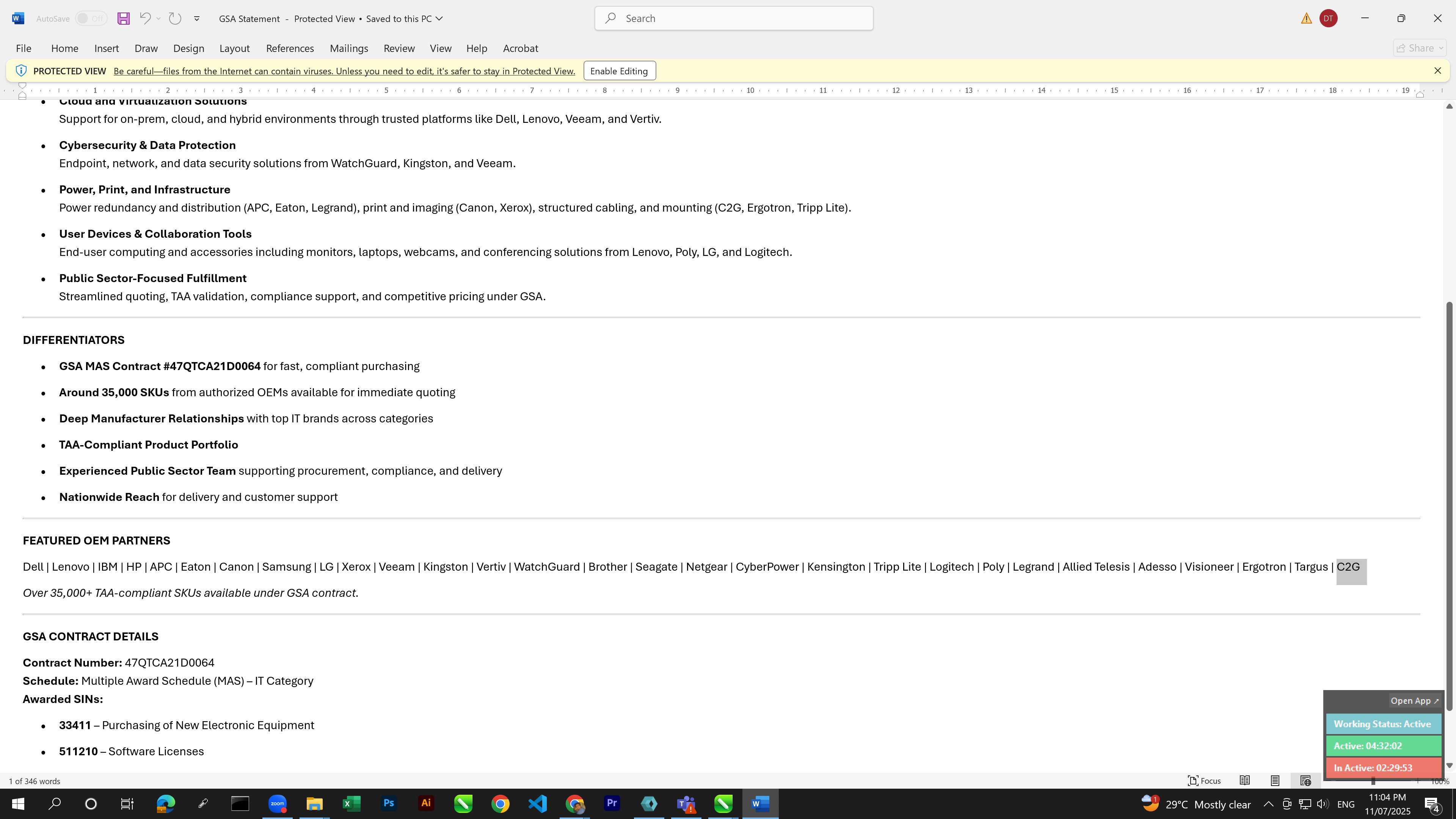Click the Open App button on tracker widget
Image resolution: width=1456 pixels, height=819 pixels.
[x=1415, y=701]
